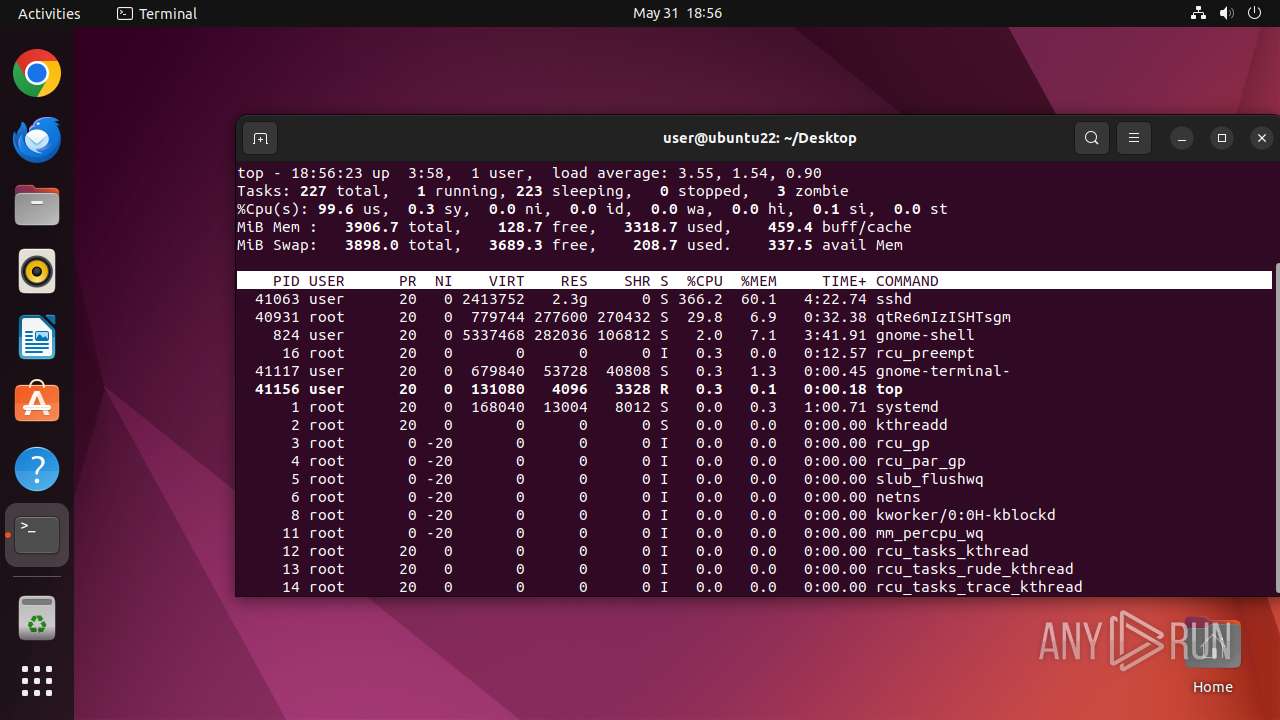Screen dimensions: 1280x720
Task: Click the rcu_tasks_trace_kthread row
Action: click(x=754, y=587)
